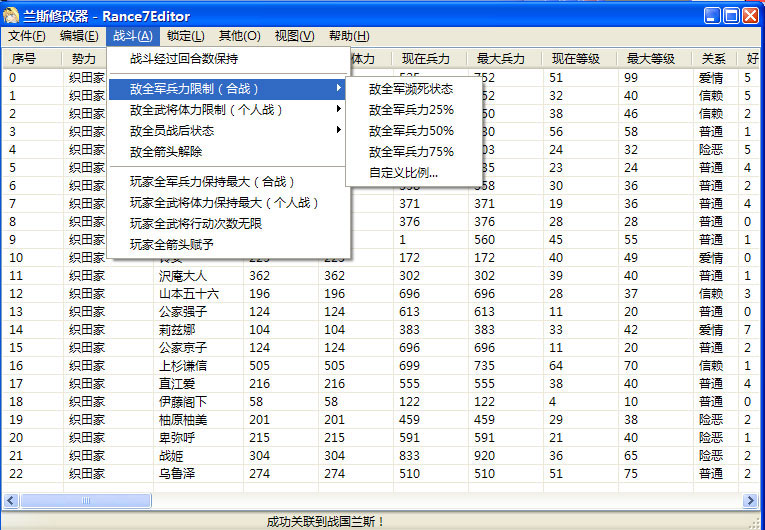Toggle 玩家全军兵力保持最大（合战）

tap(212, 182)
